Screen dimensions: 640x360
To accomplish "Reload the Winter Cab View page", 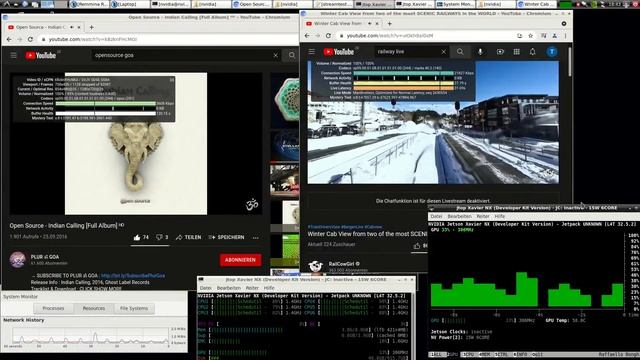I will pos(328,36).
